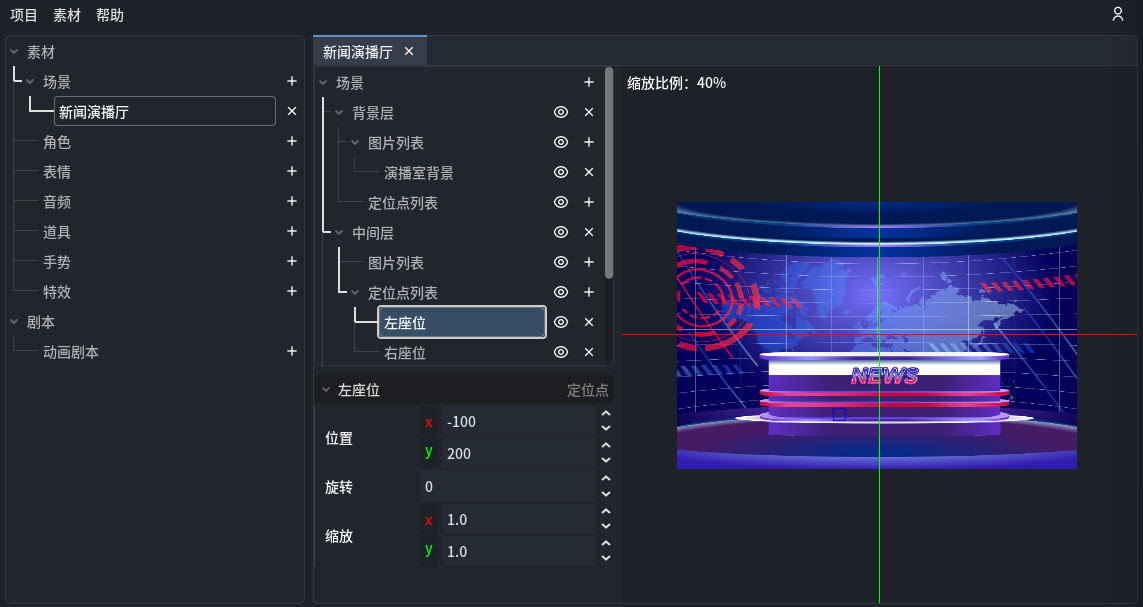Open the 帮助 menu

(x=110, y=15)
